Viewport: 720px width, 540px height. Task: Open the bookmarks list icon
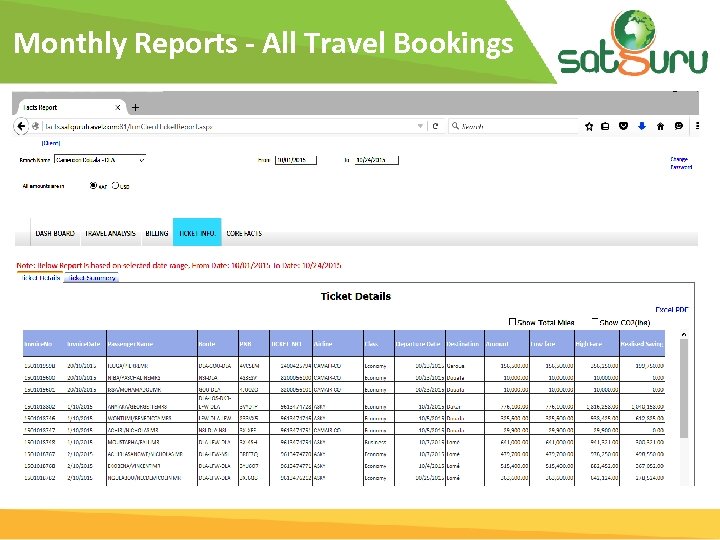(x=605, y=126)
